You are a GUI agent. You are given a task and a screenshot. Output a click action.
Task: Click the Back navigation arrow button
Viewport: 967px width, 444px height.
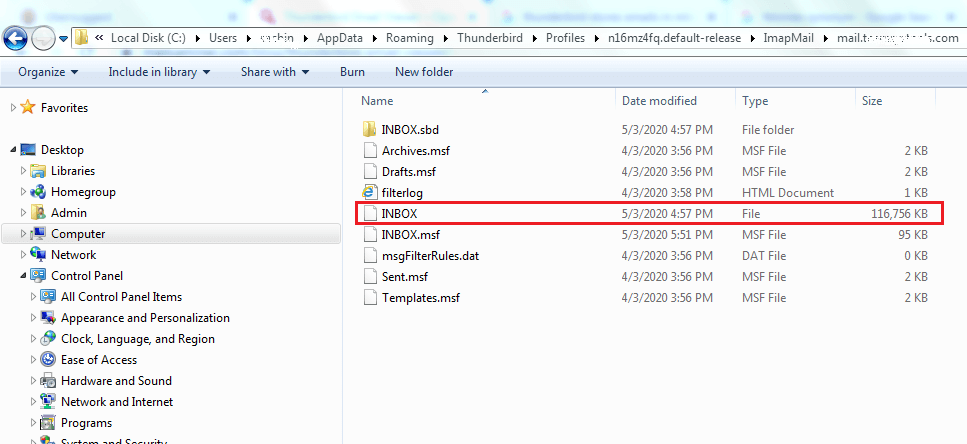[x=14, y=38]
